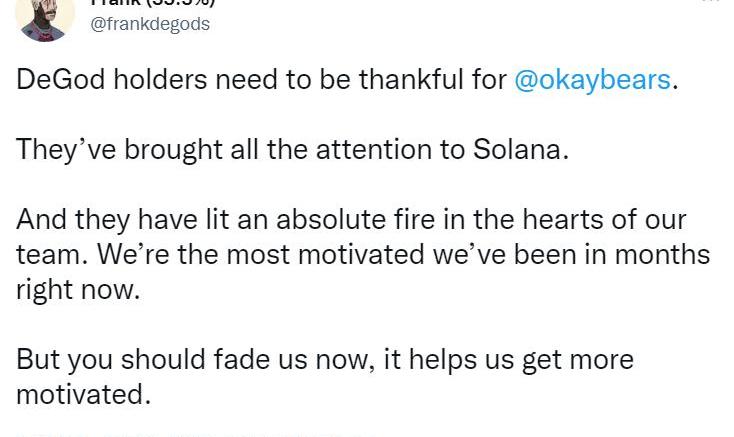Image resolution: width=734 pixels, height=437 pixels.
Task: Click the phrase "right now." in the tweet
Action: click(x=77, y=289)
